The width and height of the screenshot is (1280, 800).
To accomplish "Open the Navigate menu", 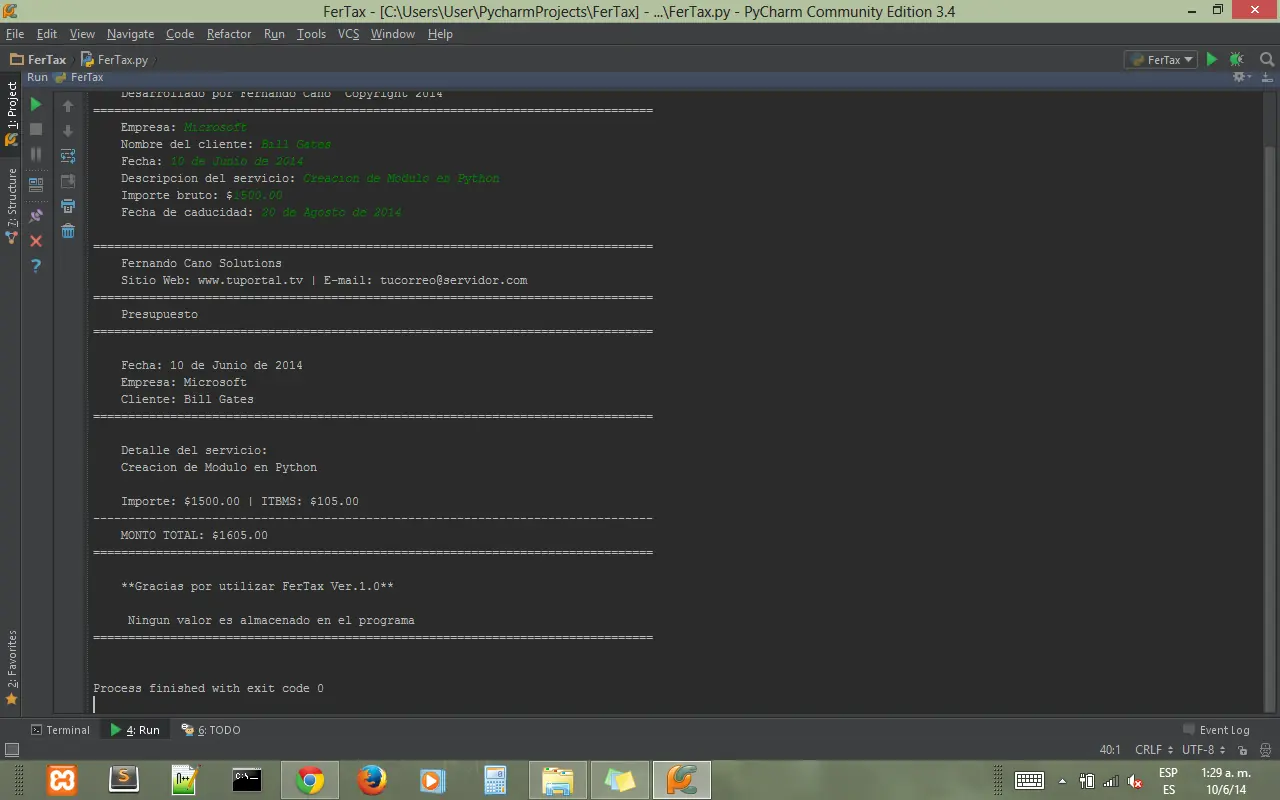I will tap(131, 34).
